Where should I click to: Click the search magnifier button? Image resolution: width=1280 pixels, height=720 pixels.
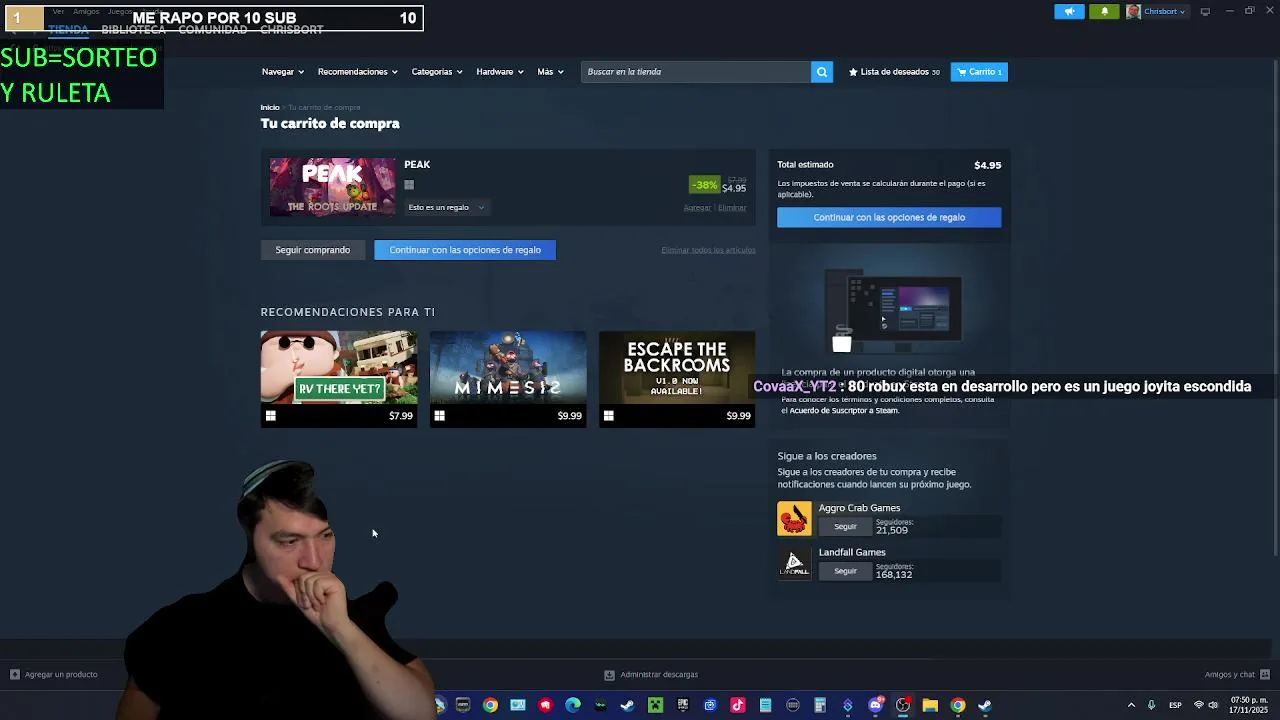pyautogui.click(x=822, y=72)
